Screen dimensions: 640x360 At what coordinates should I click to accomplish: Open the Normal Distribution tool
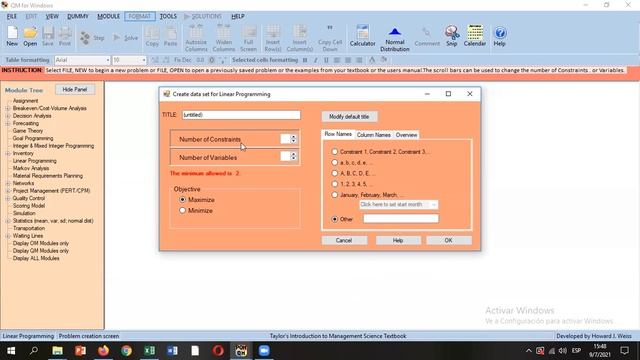point(395,39)
